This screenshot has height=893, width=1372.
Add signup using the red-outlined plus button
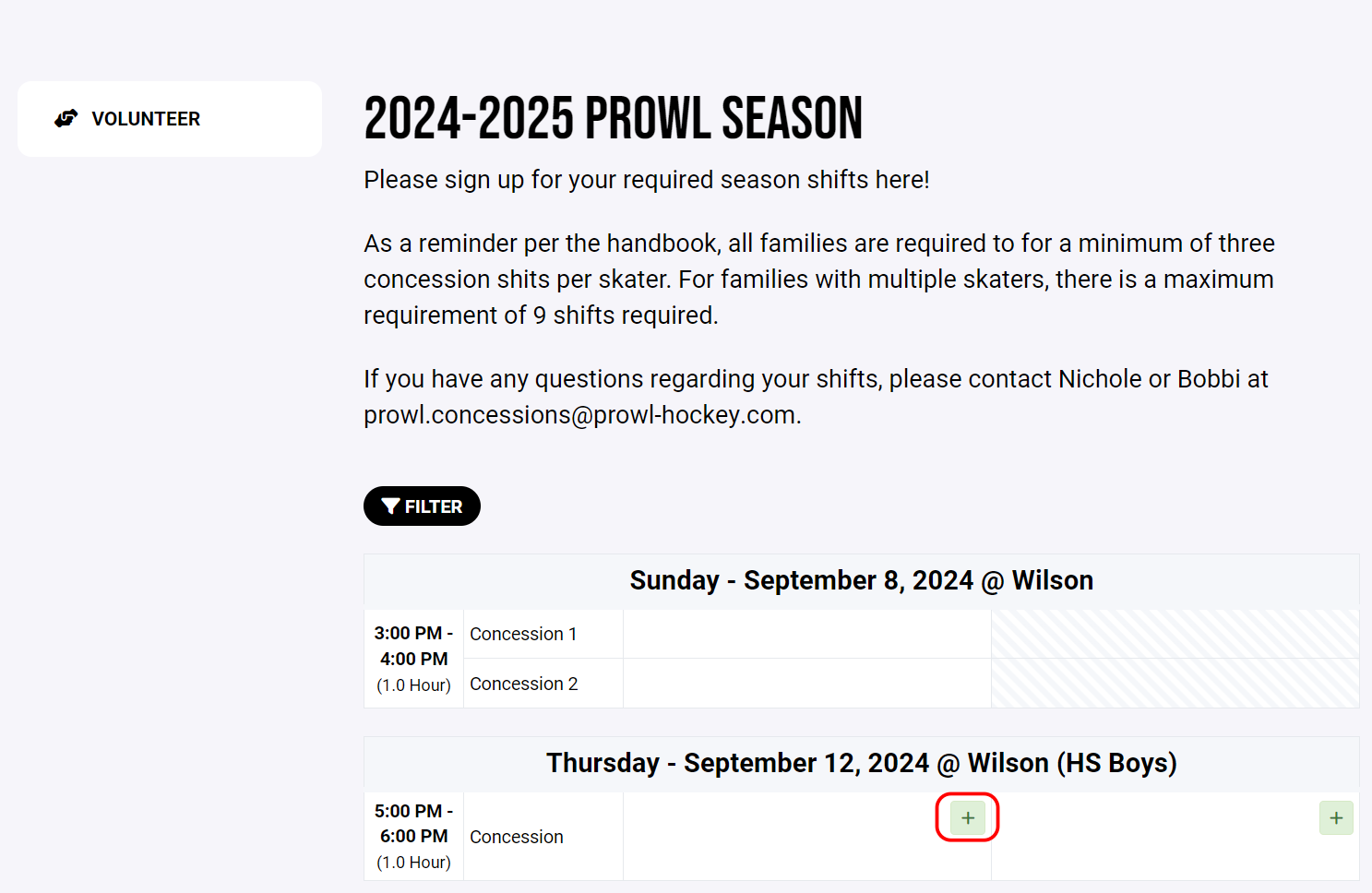[967, 817]
